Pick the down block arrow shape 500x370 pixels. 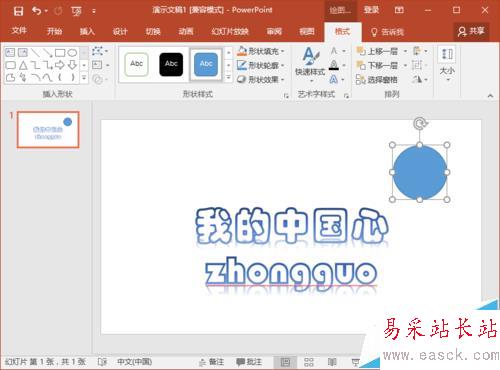[72, 65]
